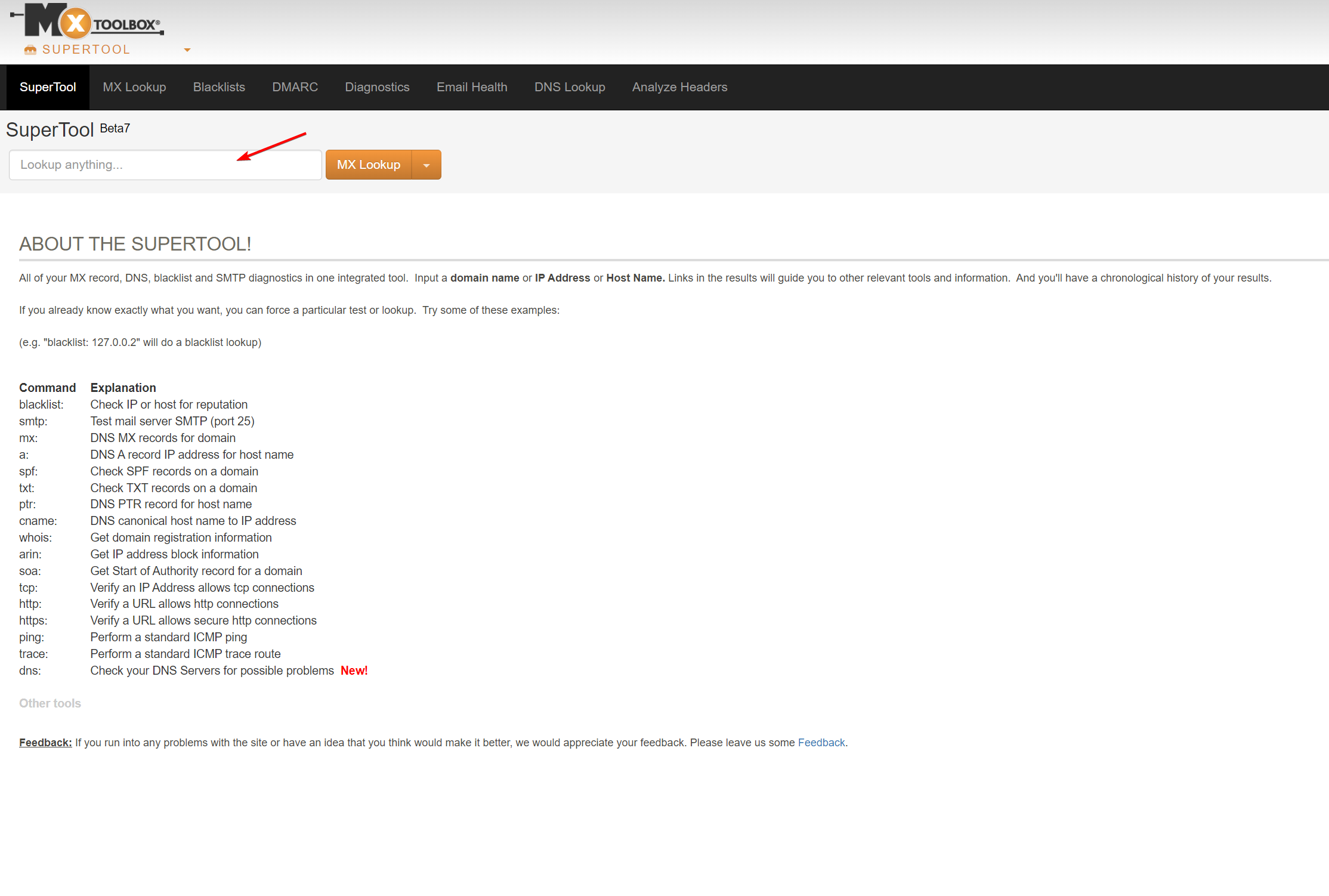Click the Command column header
The image size is (1329, 896).
click(x=48, y=388)
